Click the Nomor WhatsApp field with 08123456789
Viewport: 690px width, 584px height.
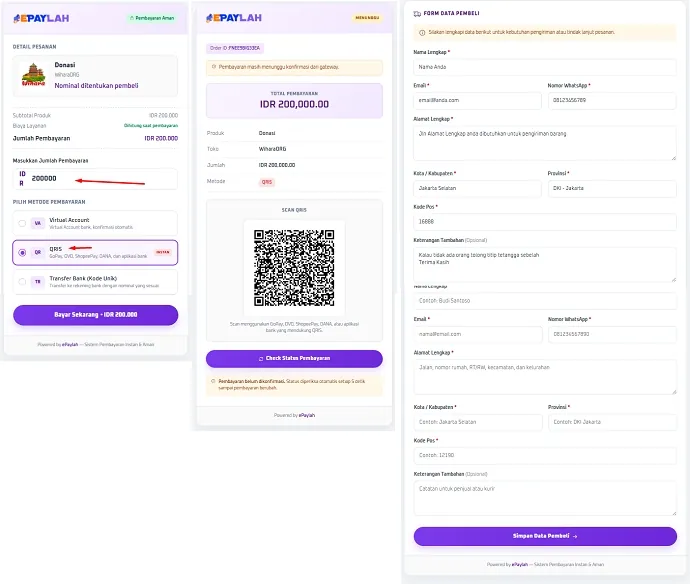[612, 100]
